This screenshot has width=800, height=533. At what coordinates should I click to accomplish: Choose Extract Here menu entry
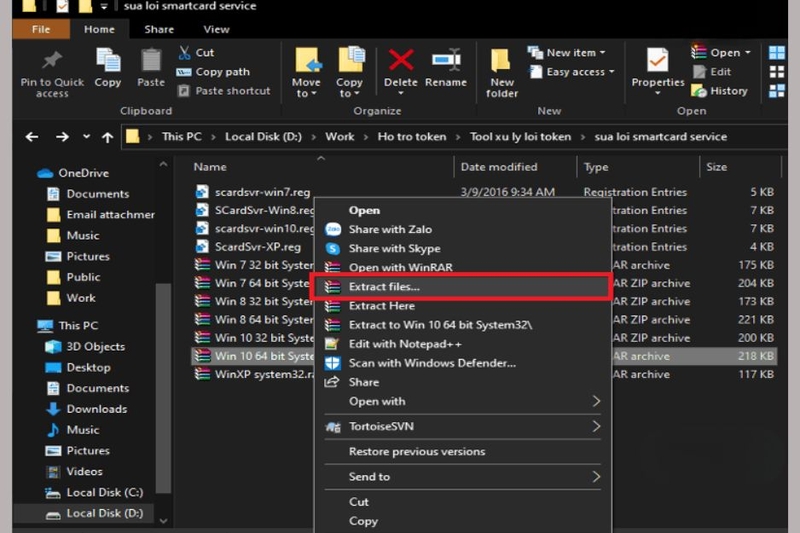[463, 306]
